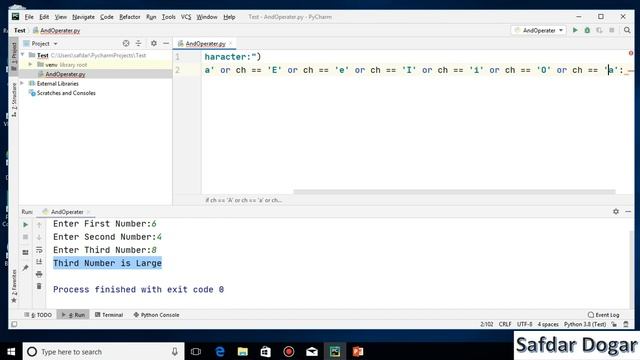Click Python interpreter in status bar
Viewport: 640px width, 360px height.
click(584, 324)
